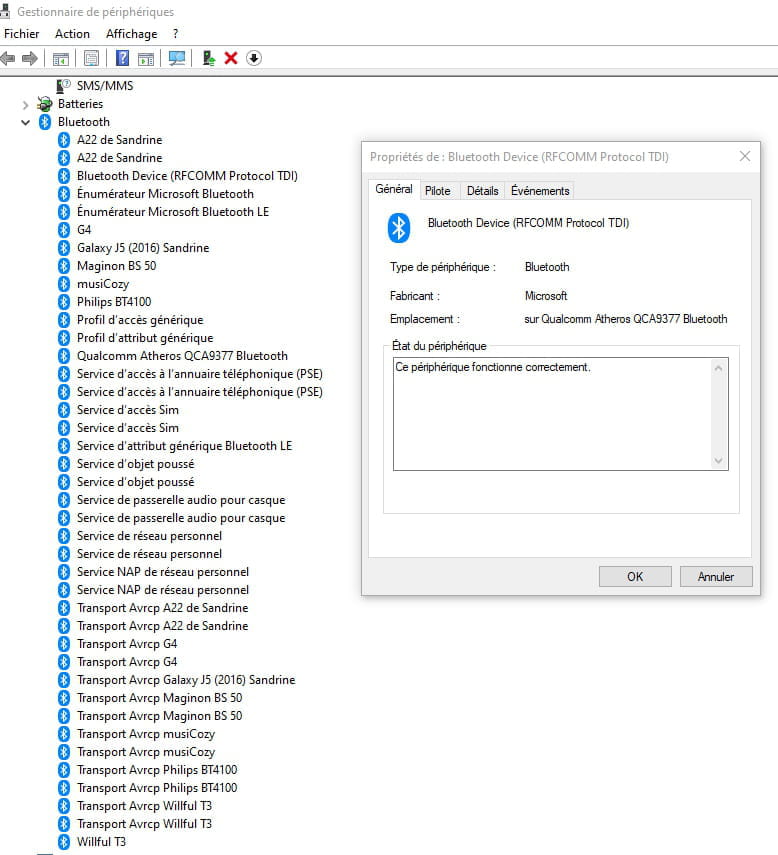Screen dimensions: 778x855
Task: Scan for hardware changes monitor icon
Action: point(177,58)
